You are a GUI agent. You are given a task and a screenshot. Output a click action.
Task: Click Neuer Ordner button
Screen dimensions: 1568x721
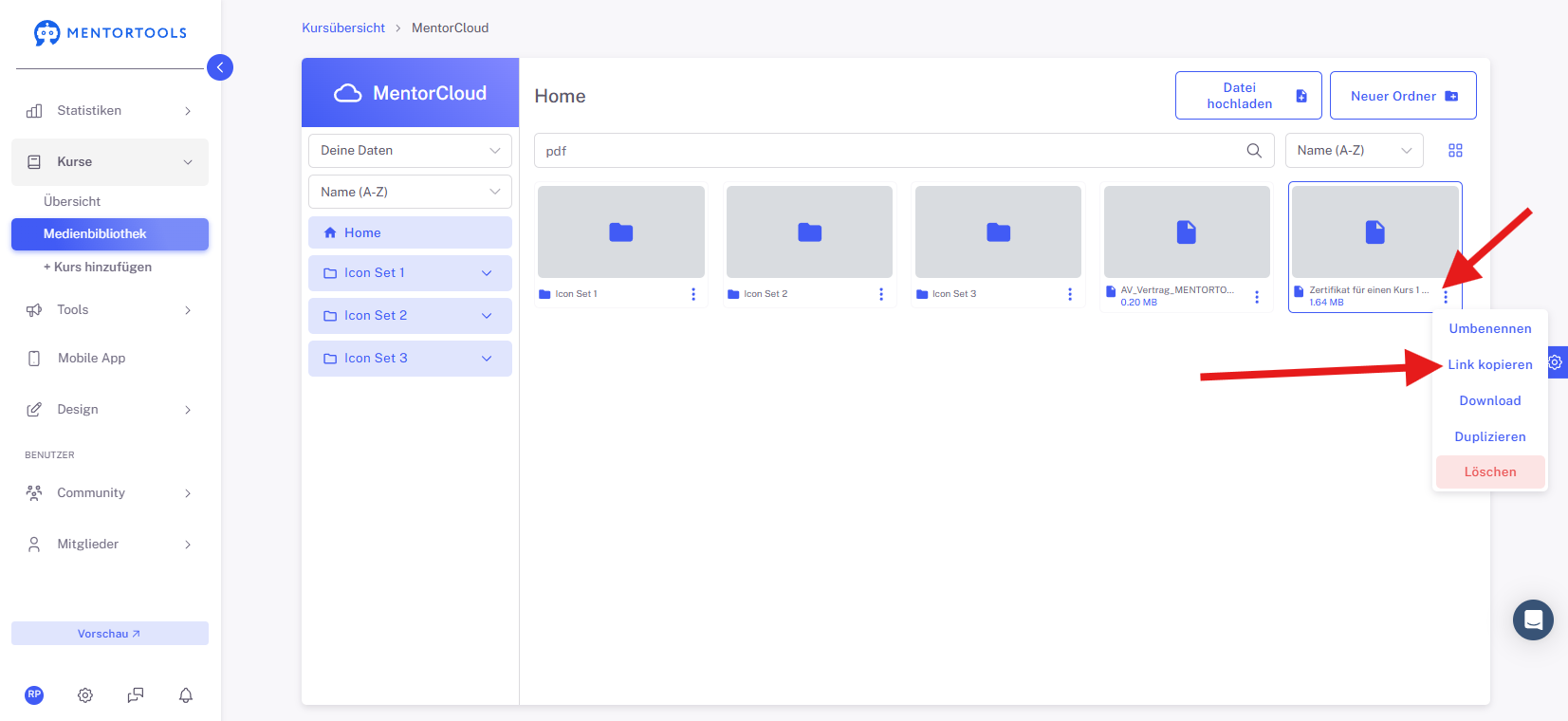(1403, 96)
